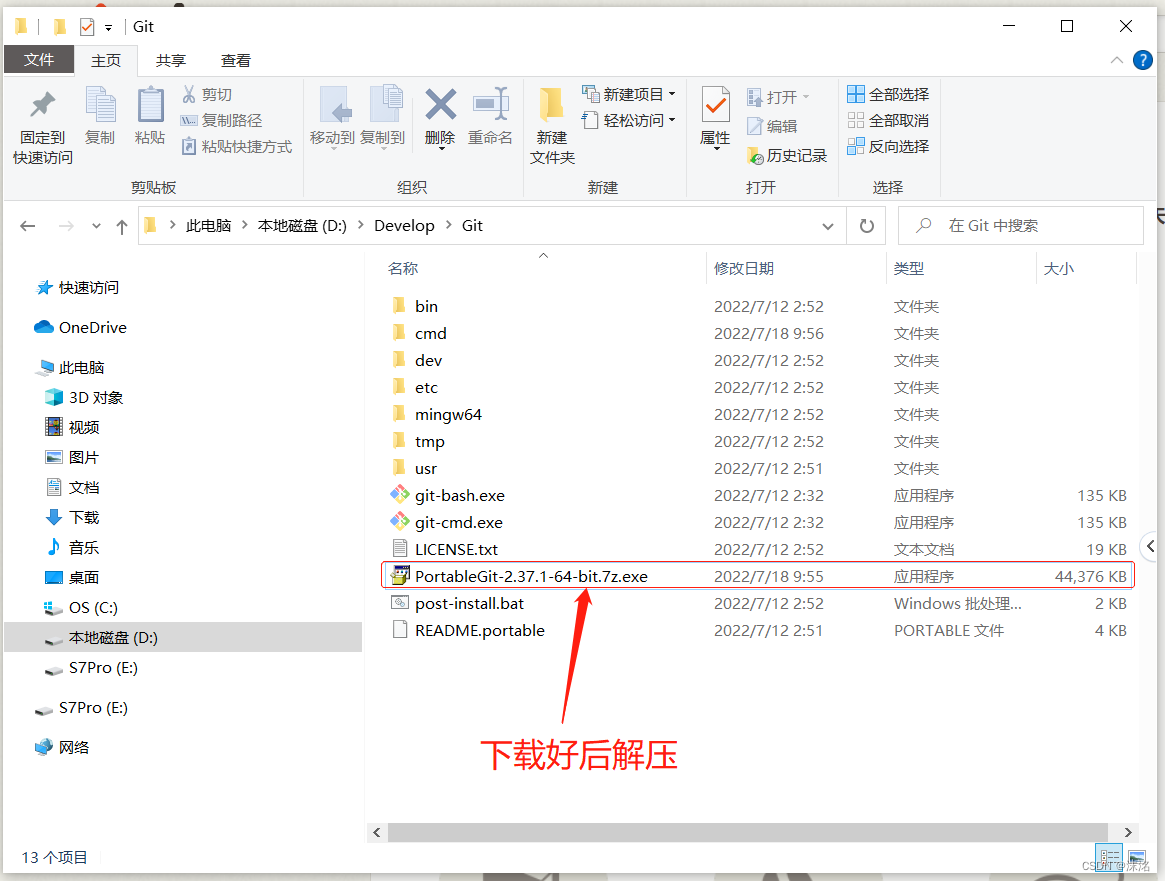The width and height of the screenshot is (1165, 881).
Task: Select the git-cmd.exe file icon
Action: [400, 522]
